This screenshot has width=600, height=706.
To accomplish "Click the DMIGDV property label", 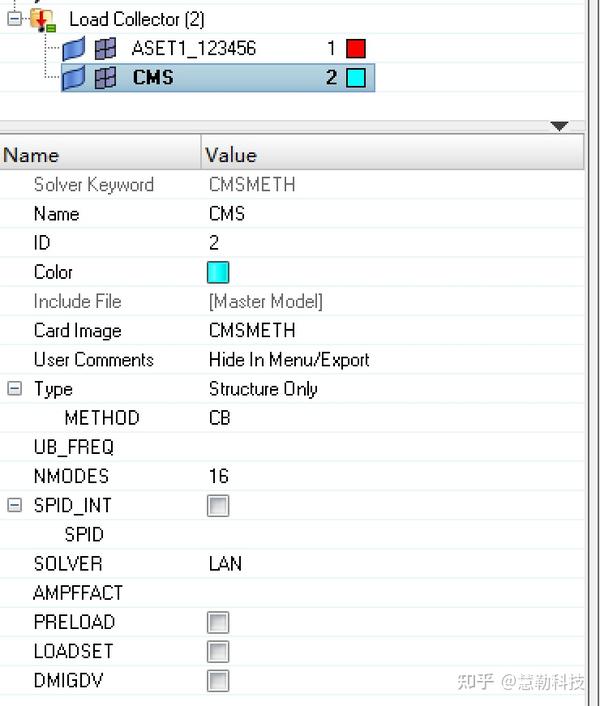I will (68, 680).
